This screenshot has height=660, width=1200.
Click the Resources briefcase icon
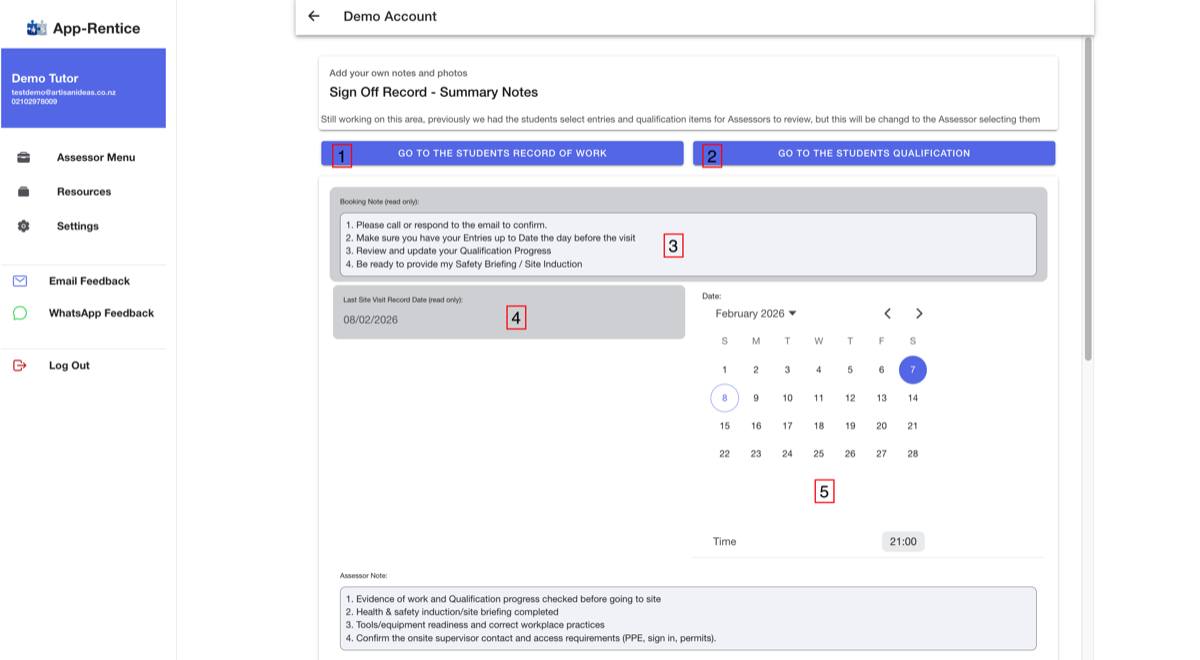[x=23, y=192]
